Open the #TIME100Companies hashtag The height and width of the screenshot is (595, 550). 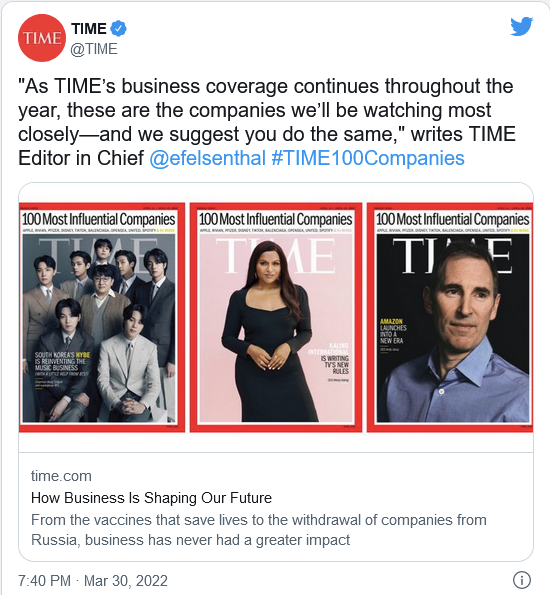click(x=368, y=158)
